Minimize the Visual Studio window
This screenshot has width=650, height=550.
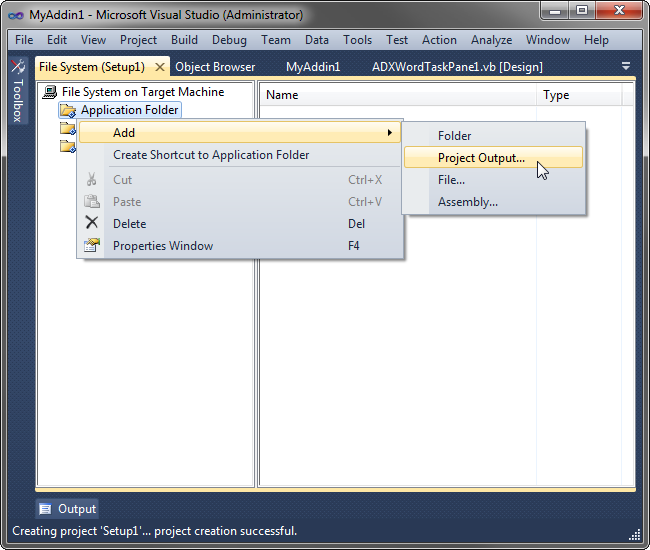coord(555,11)
